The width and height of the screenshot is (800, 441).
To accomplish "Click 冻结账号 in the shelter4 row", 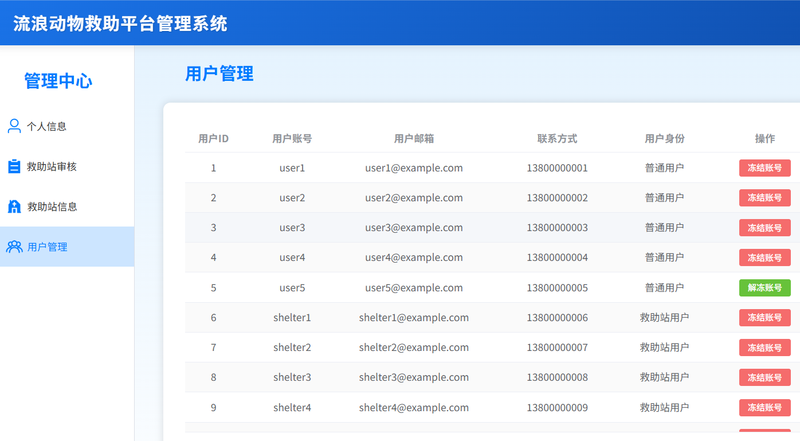I will click(764, 407).
